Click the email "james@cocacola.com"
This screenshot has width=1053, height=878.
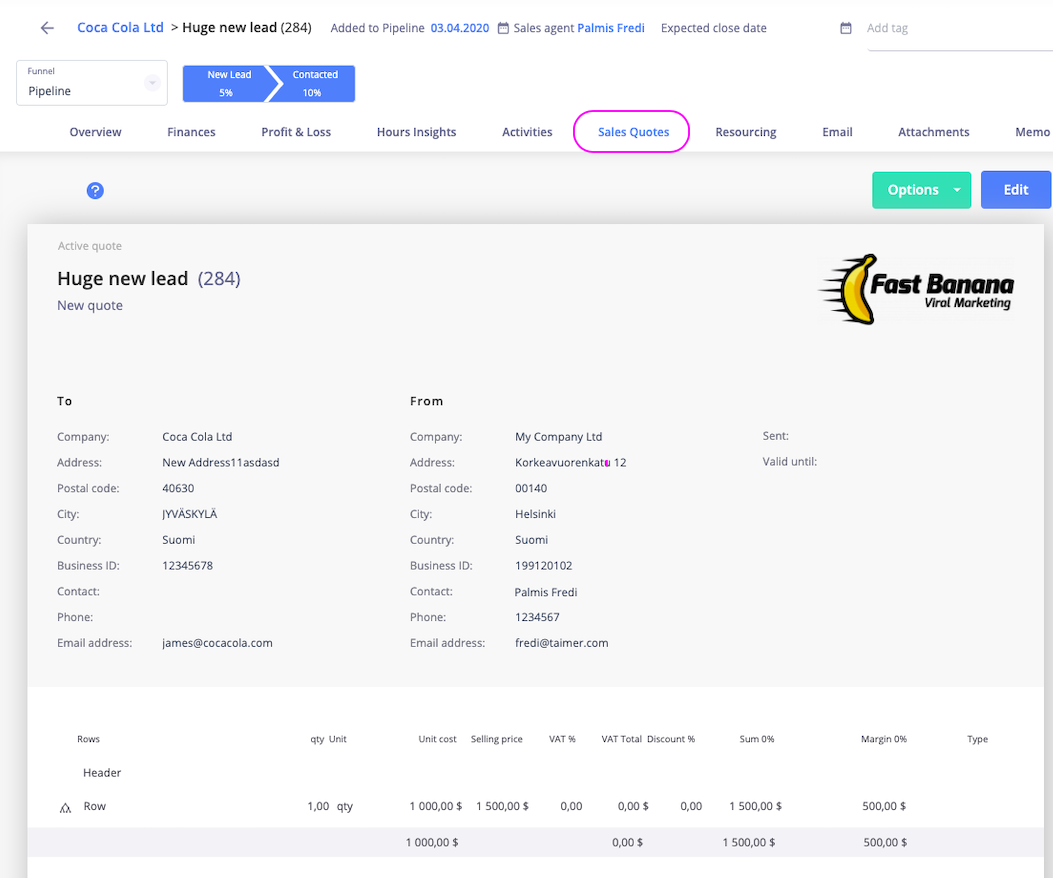[x=218, y=643]
